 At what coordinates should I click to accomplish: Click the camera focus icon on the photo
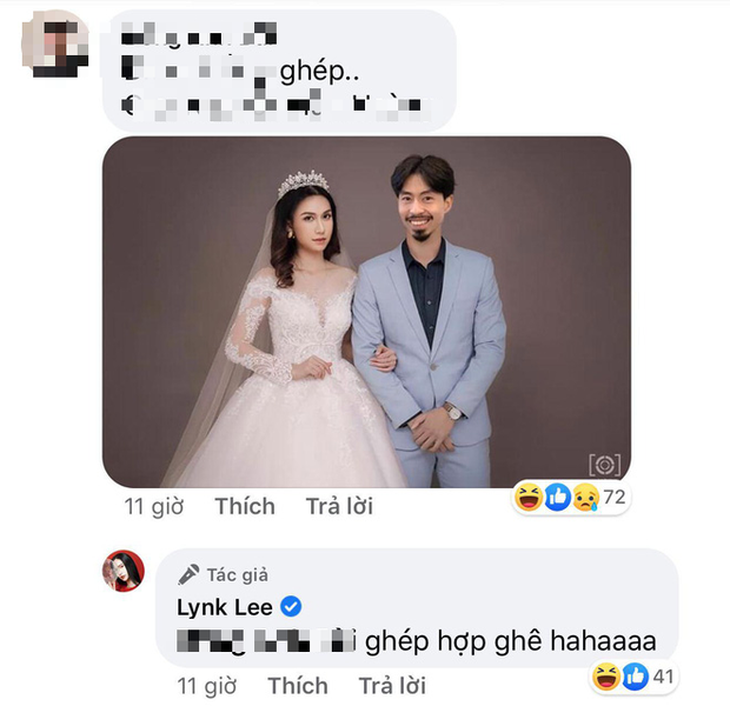point(605,465)
